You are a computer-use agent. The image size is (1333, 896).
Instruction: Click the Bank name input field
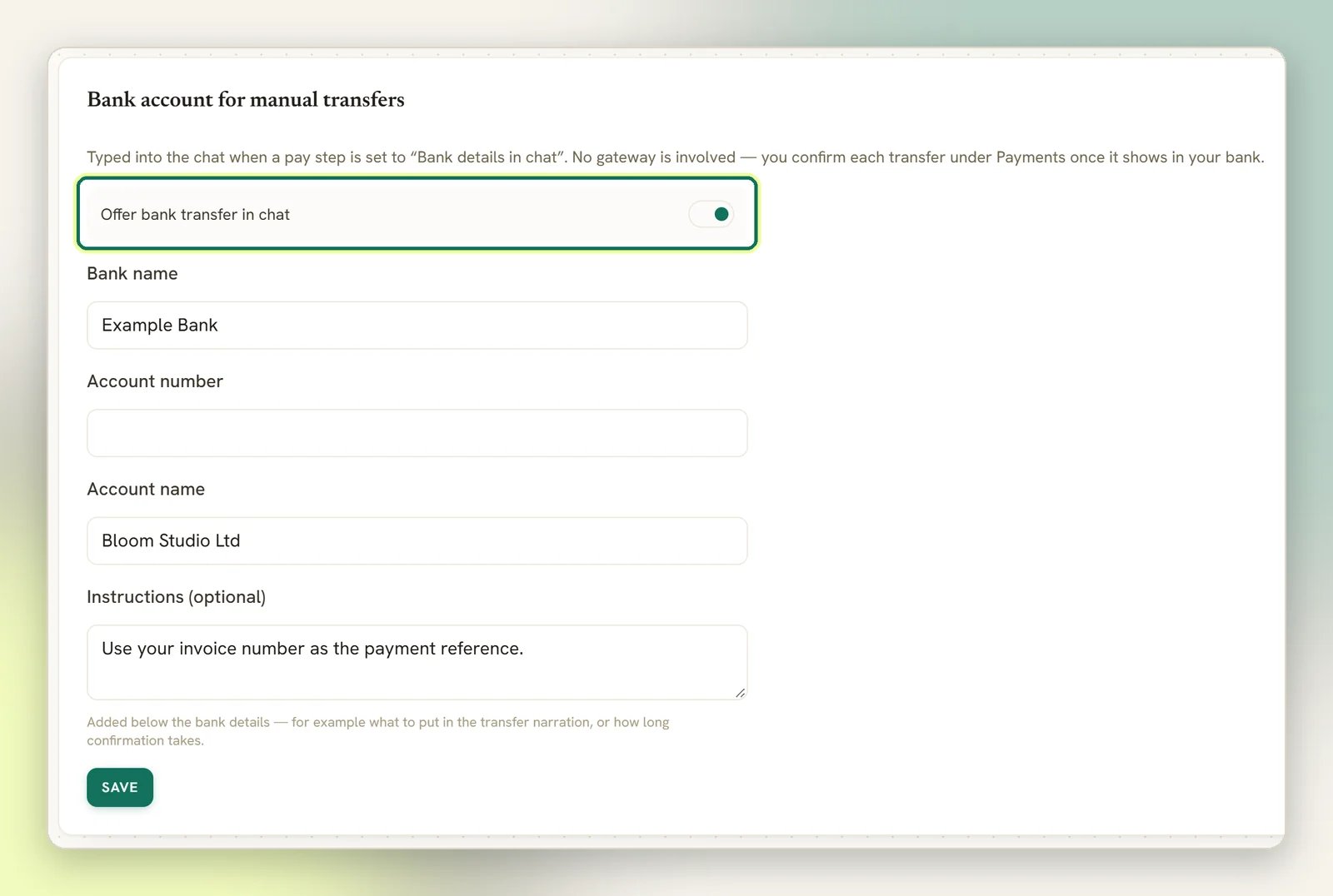click(417, 325)
